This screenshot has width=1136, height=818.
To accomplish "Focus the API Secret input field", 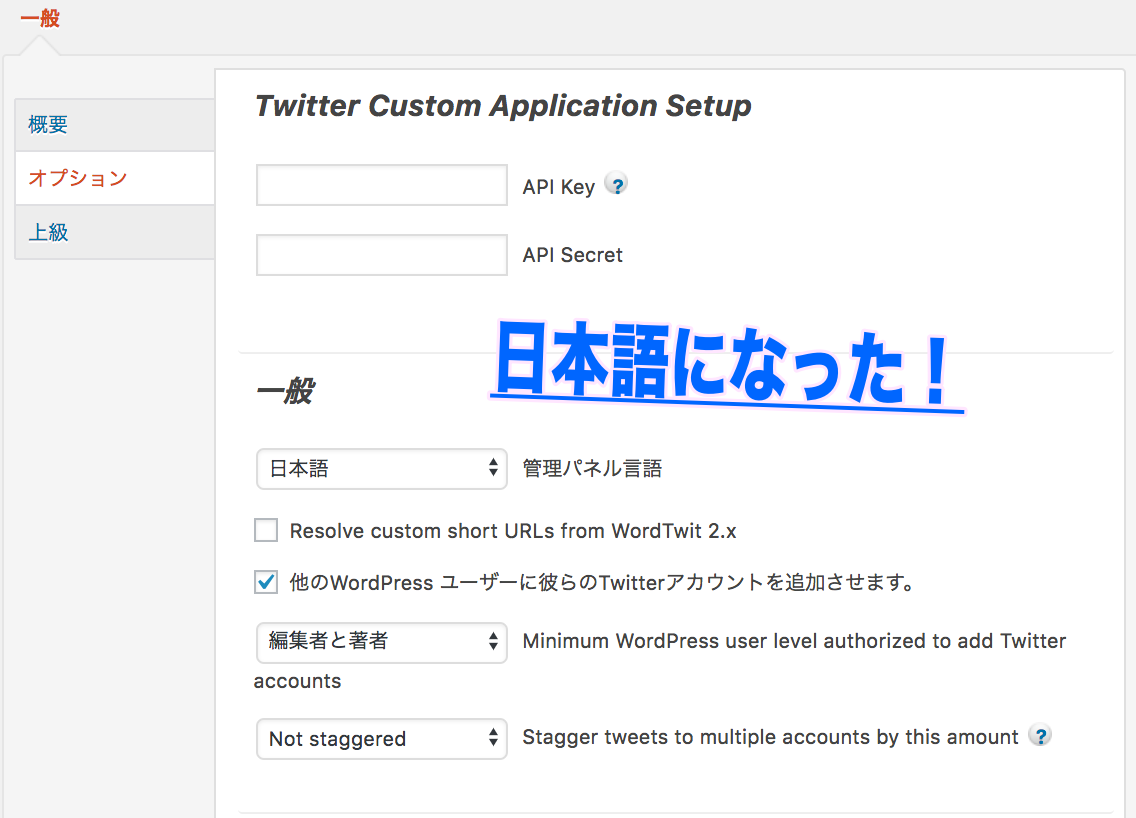I will (381, 254).
